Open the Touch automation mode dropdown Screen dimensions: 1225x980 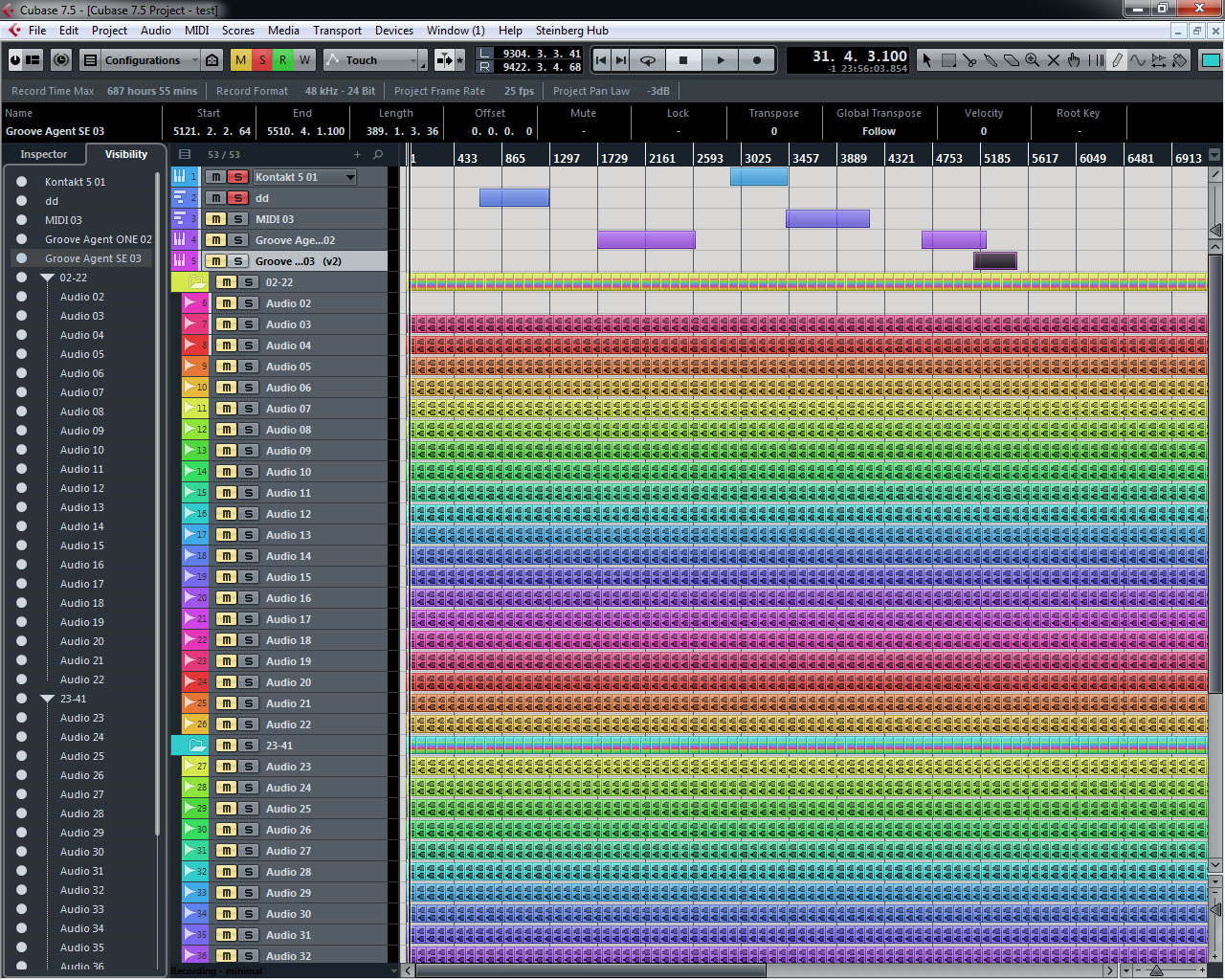point(375,60)
